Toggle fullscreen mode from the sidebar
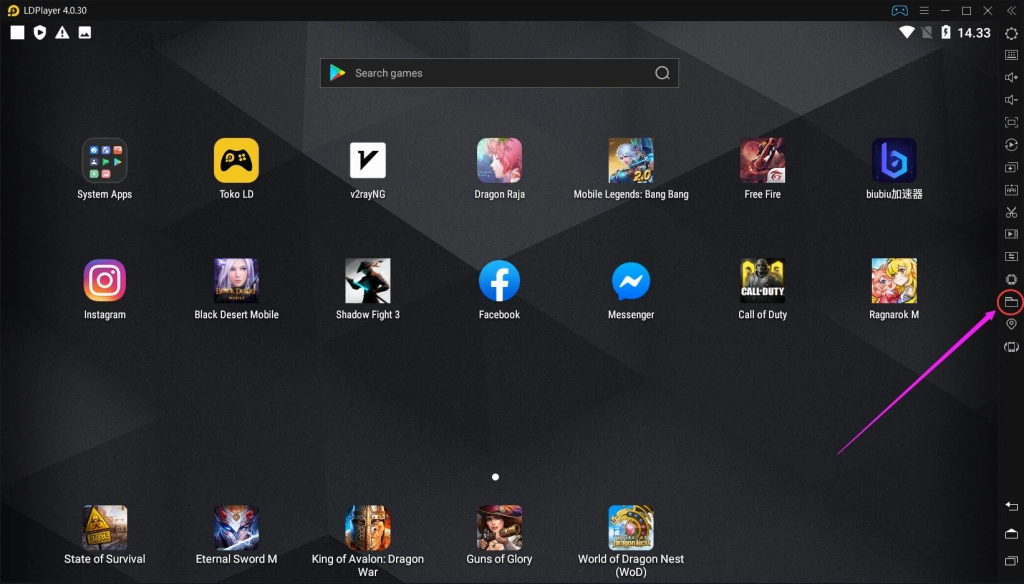The width and height of the screenshot is (1024, 584). [x=1011, y=122]
